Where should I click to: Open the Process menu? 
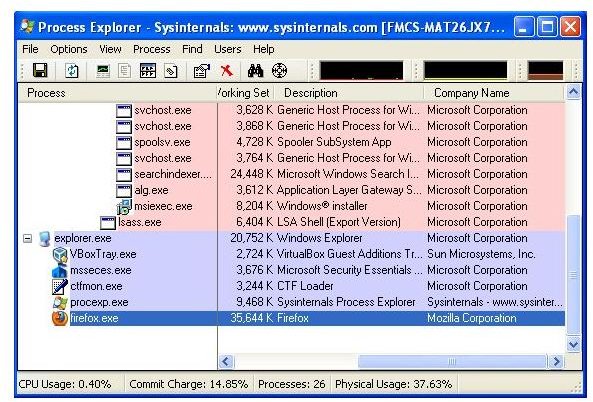[x=152, y=49]
